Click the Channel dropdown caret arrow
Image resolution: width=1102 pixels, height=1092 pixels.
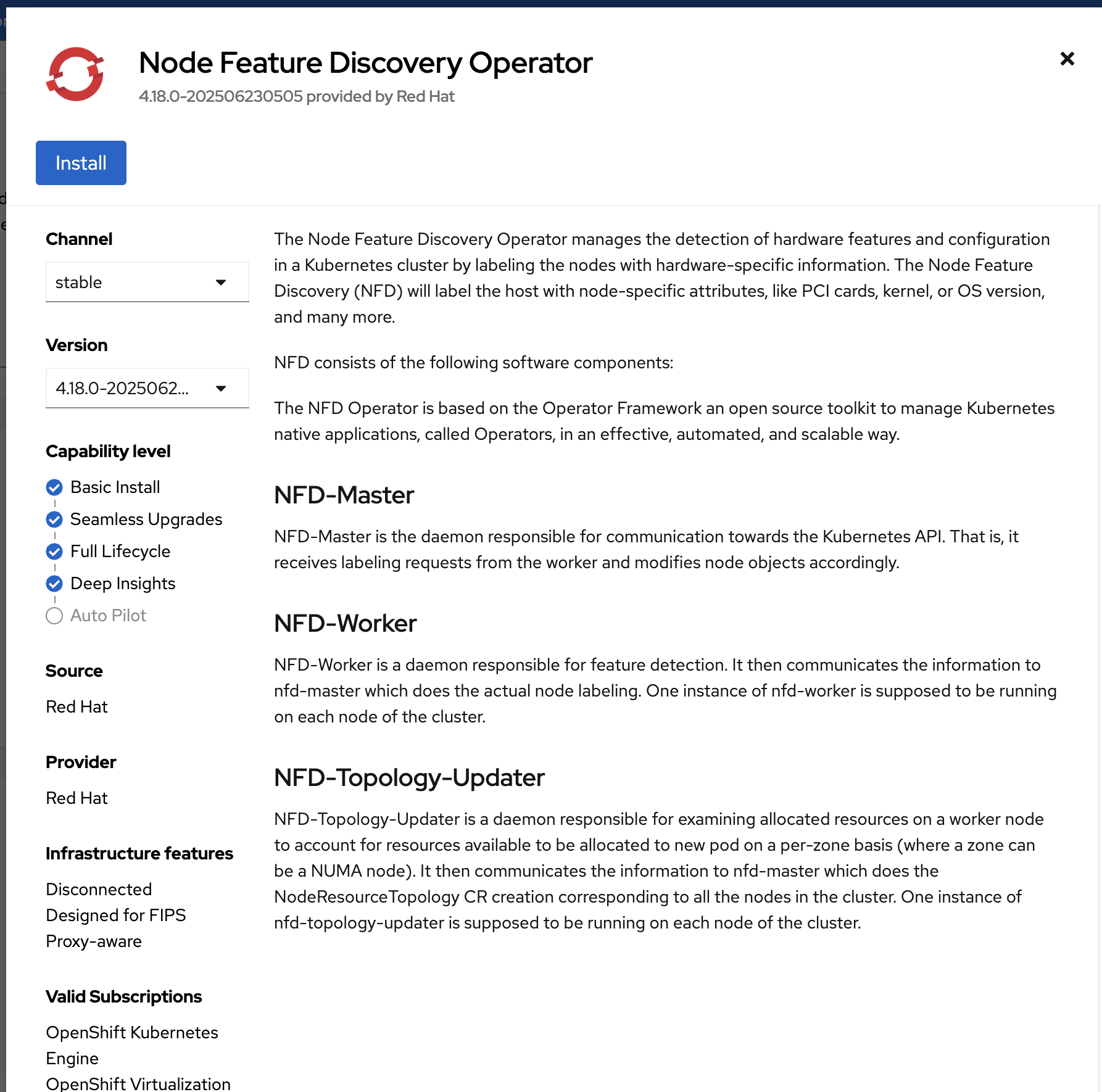click(221, 283)
